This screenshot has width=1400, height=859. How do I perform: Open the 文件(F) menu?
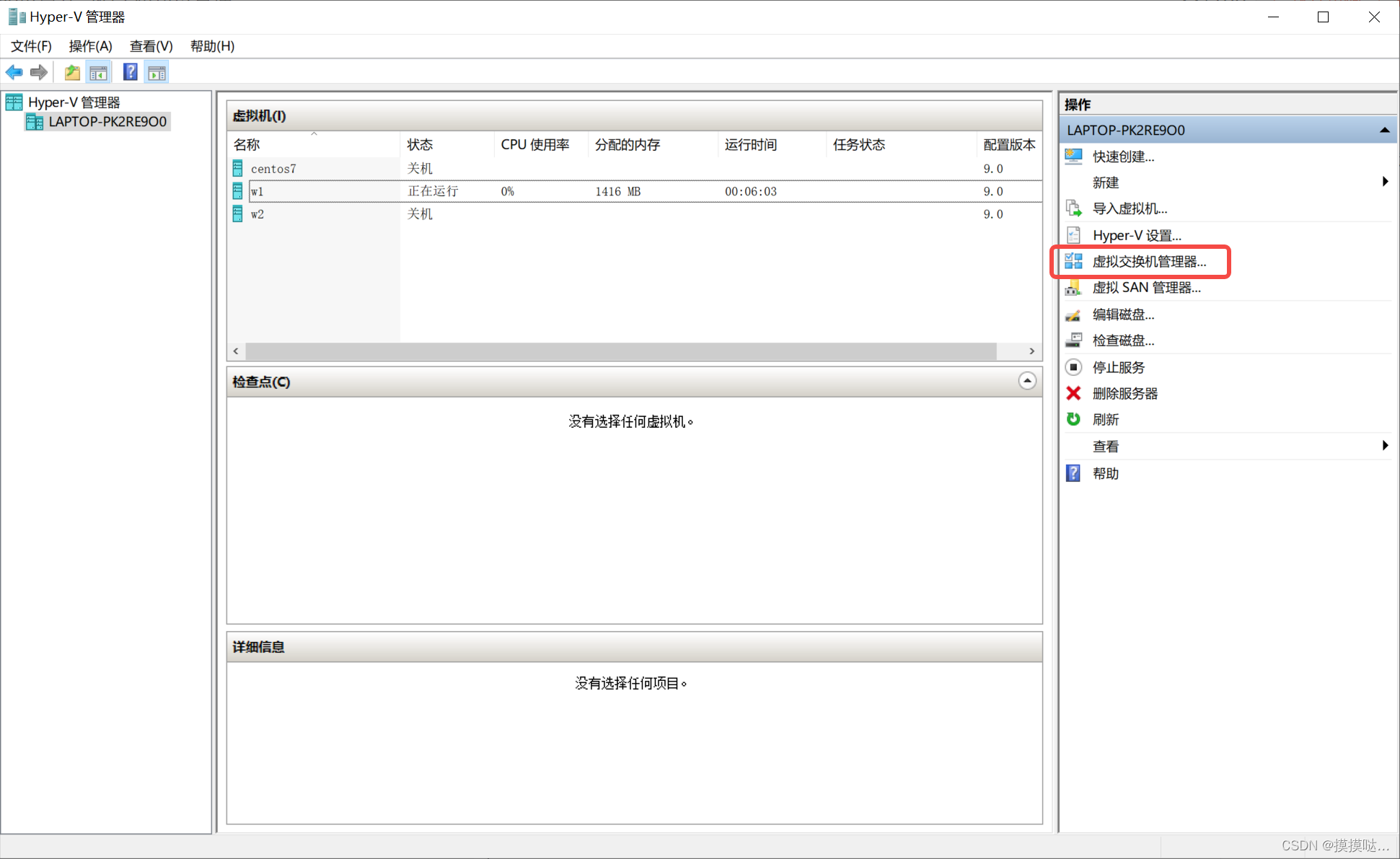[31, 46]
